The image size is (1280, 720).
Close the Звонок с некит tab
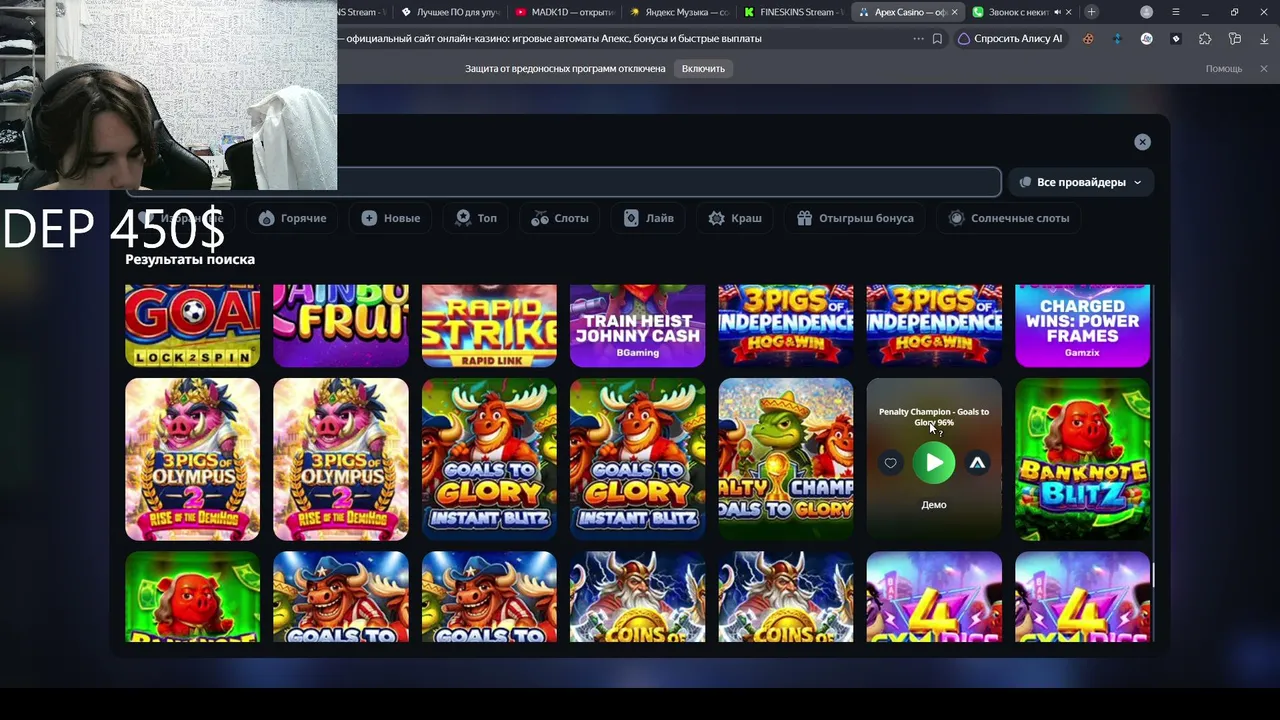coord(1069,12)
